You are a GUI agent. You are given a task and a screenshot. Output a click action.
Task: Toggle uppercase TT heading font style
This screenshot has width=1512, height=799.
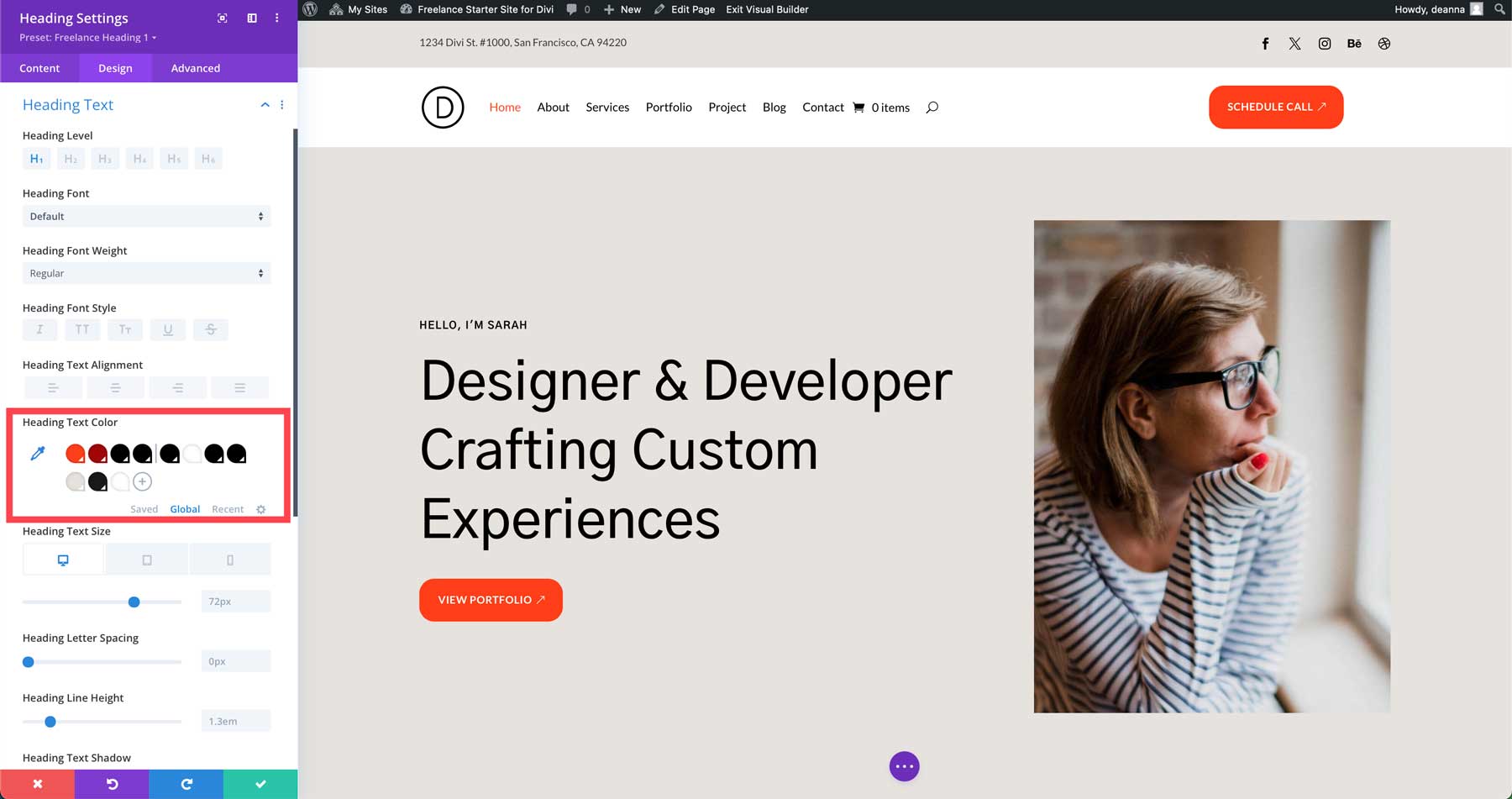click(82, 329)
